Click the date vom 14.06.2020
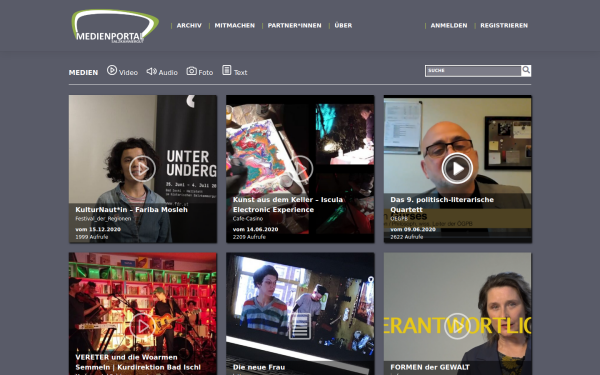 pyautogui.click(x=256, y=230)
